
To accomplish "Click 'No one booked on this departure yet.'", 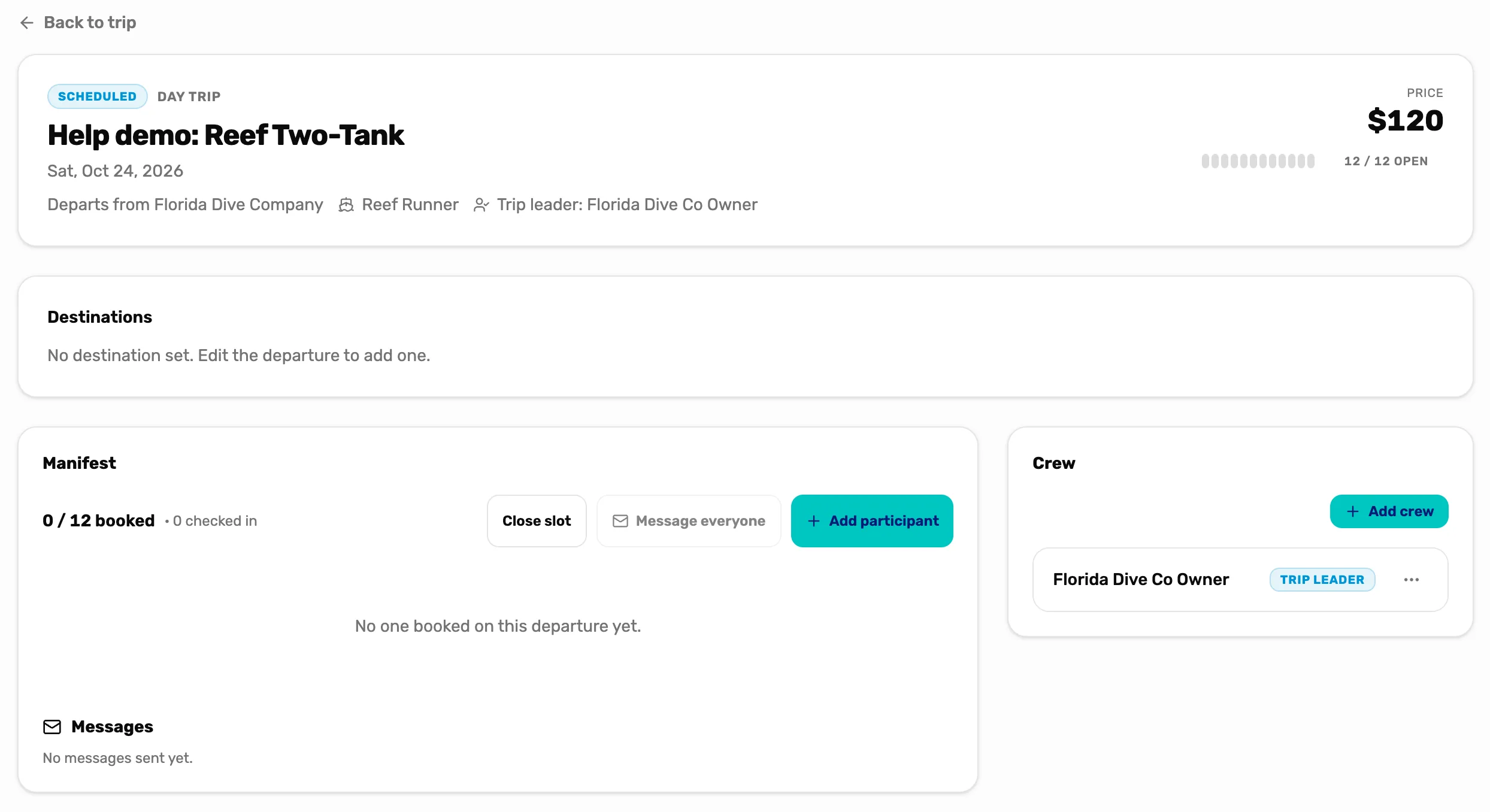I will coord(498,626).
